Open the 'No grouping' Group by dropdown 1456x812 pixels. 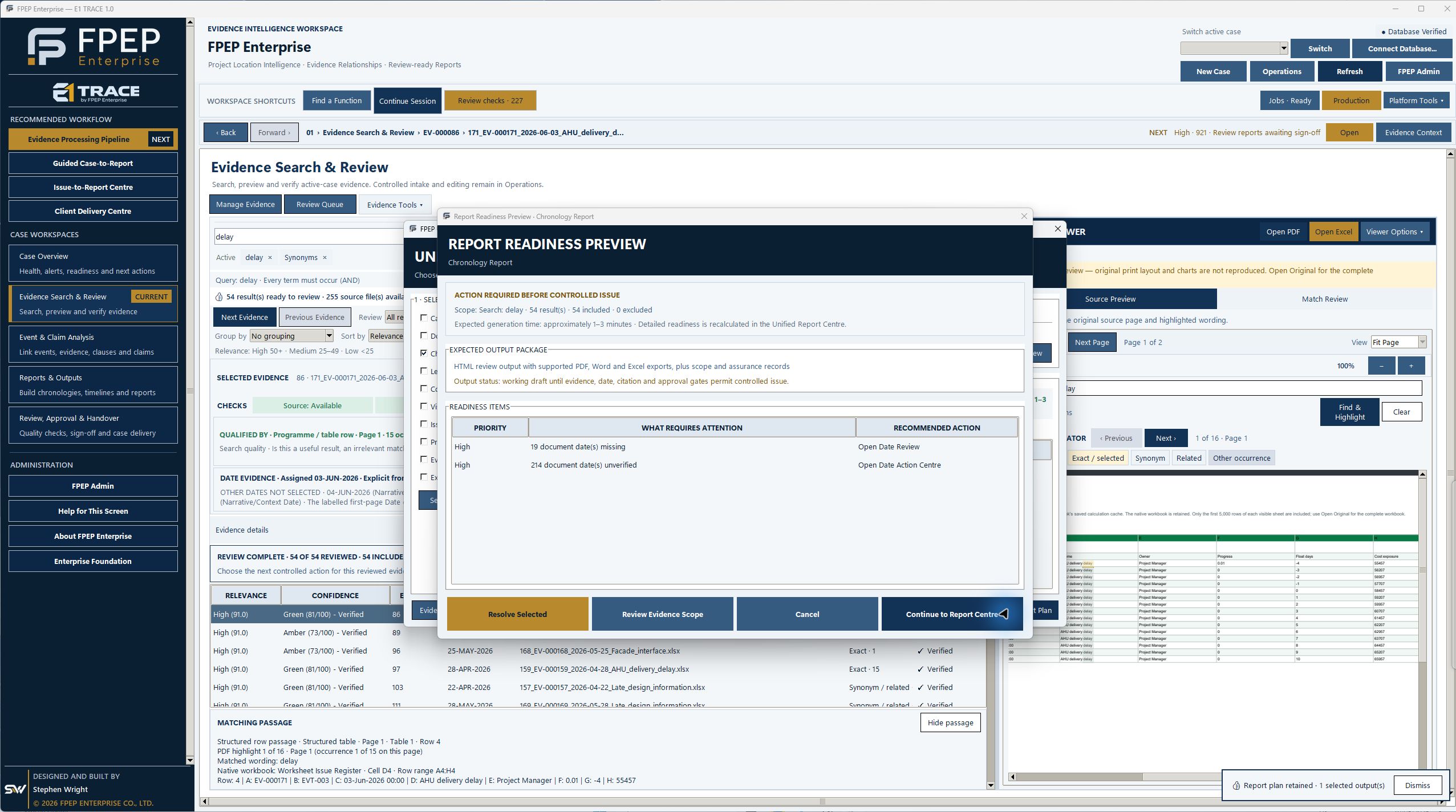coord(291,336)
